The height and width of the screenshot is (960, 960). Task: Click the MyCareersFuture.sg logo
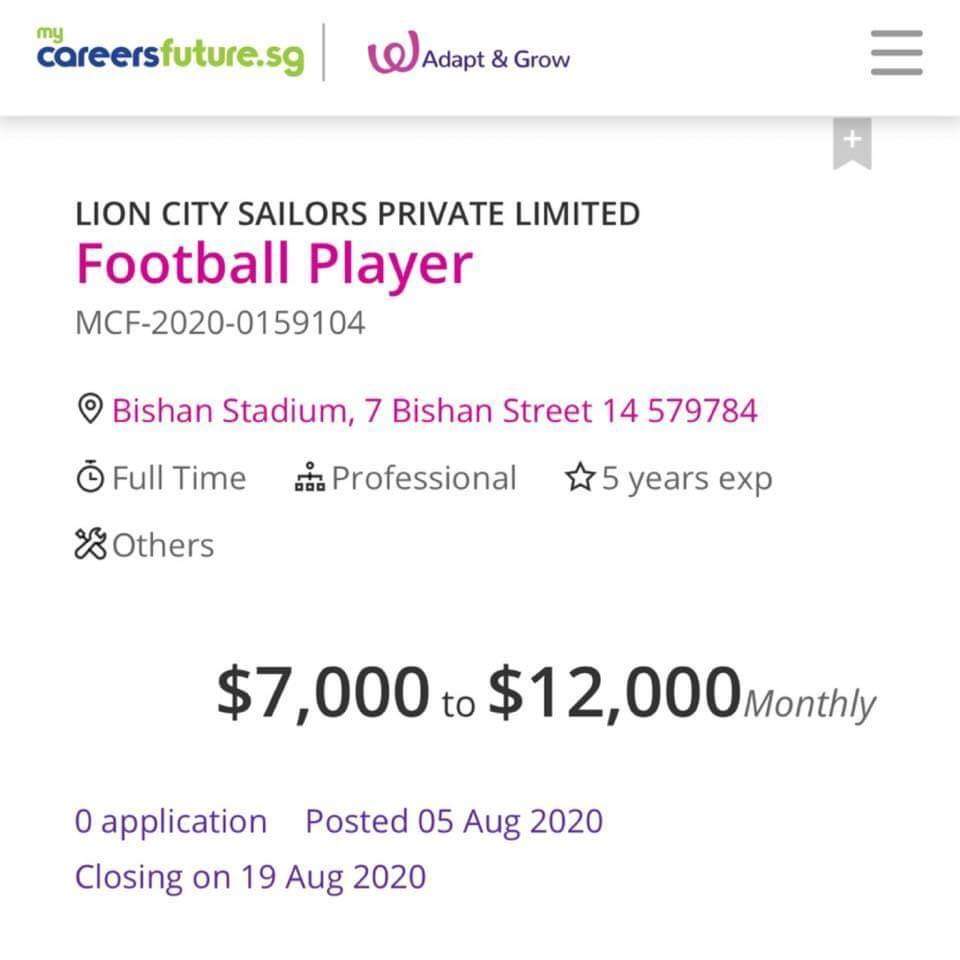click(x=170, y=52)
